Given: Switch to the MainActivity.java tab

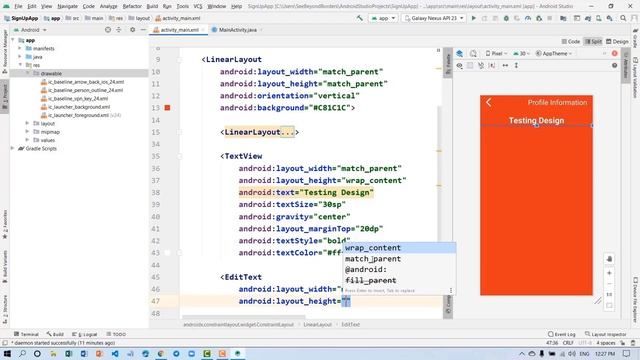Looking at the screenshot, I should coord(238,30).
